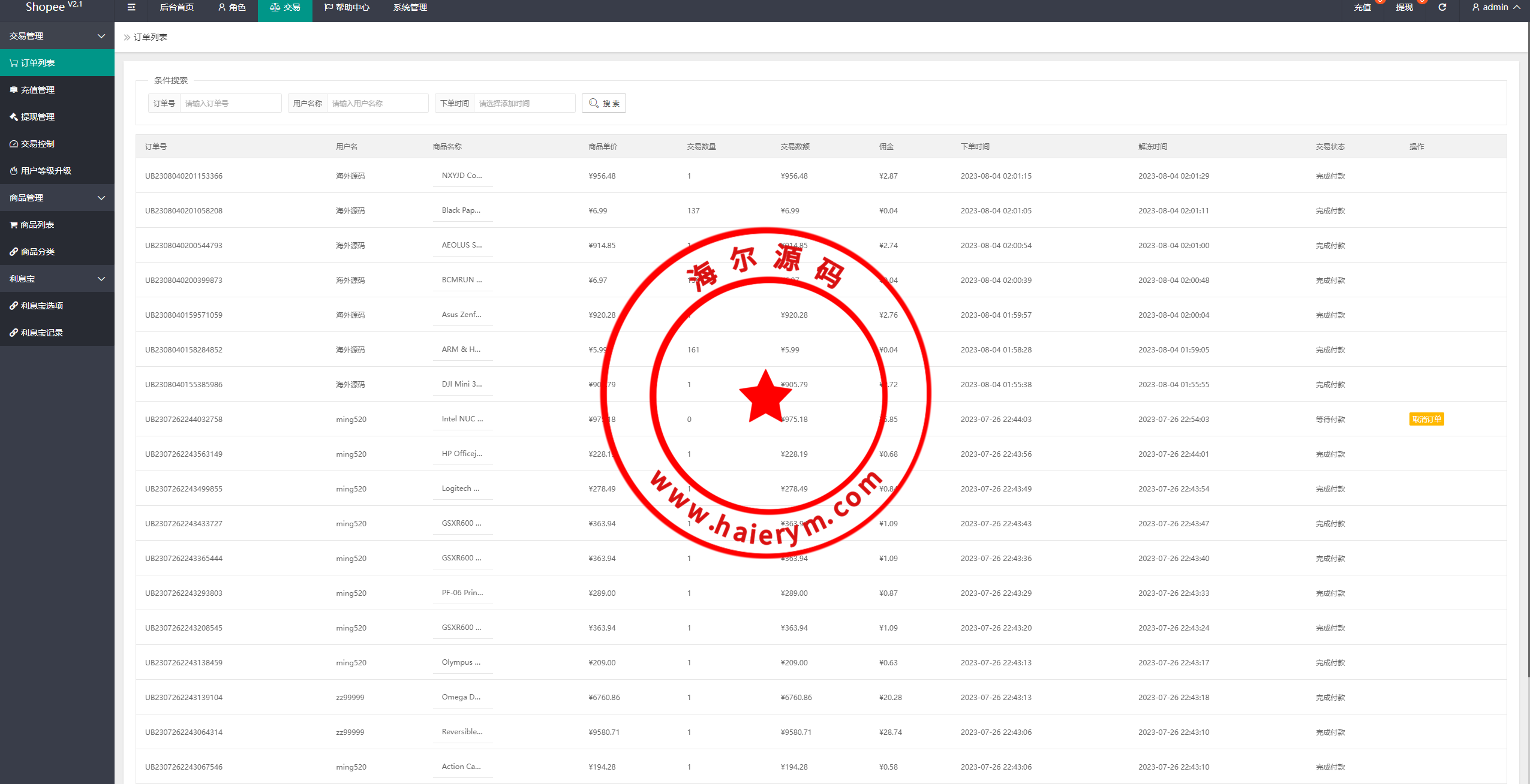Open the admin user dropdown
This screenshot has height=784, width=1530.
pyautogui.click(x=1496, y=7)
